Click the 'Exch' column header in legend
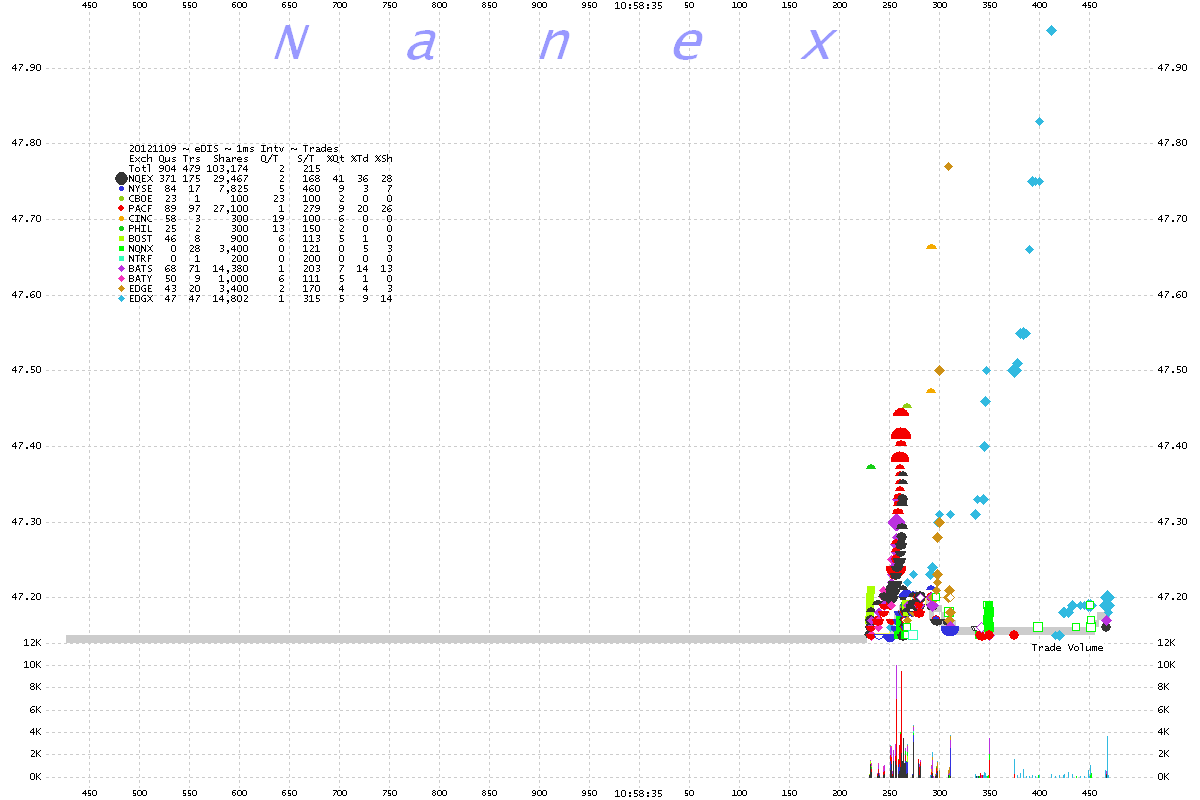 tap(141, 159)
